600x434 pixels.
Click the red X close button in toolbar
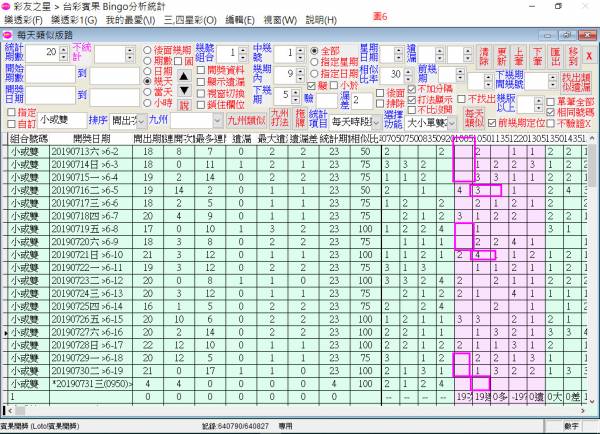(589, 55)
